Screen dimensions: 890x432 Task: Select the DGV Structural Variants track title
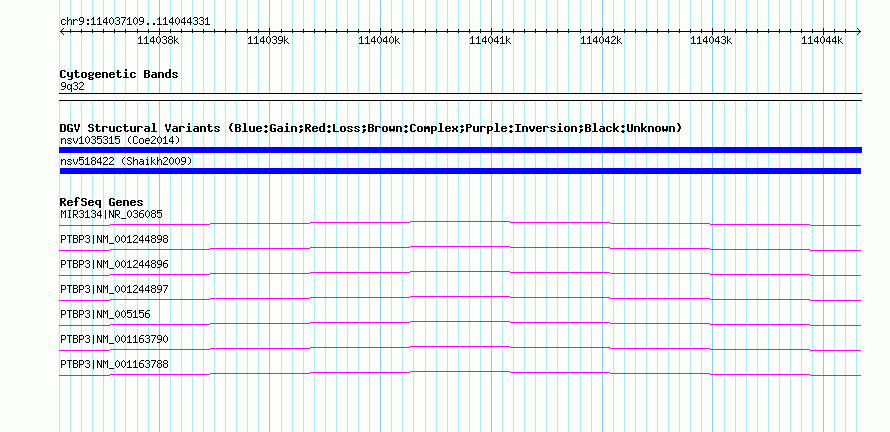tap(371, 128)
